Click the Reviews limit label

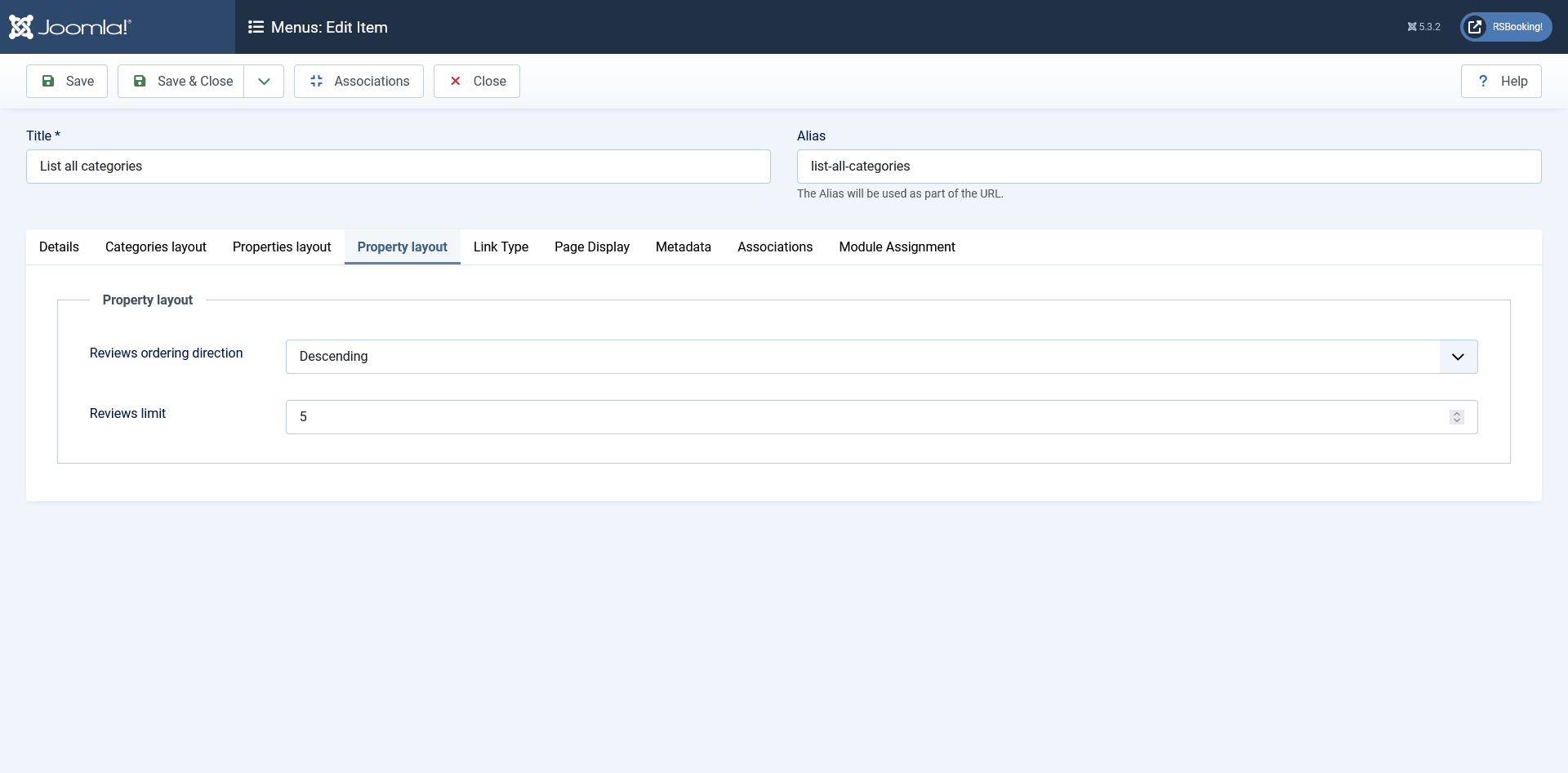(x=127, y=413)
